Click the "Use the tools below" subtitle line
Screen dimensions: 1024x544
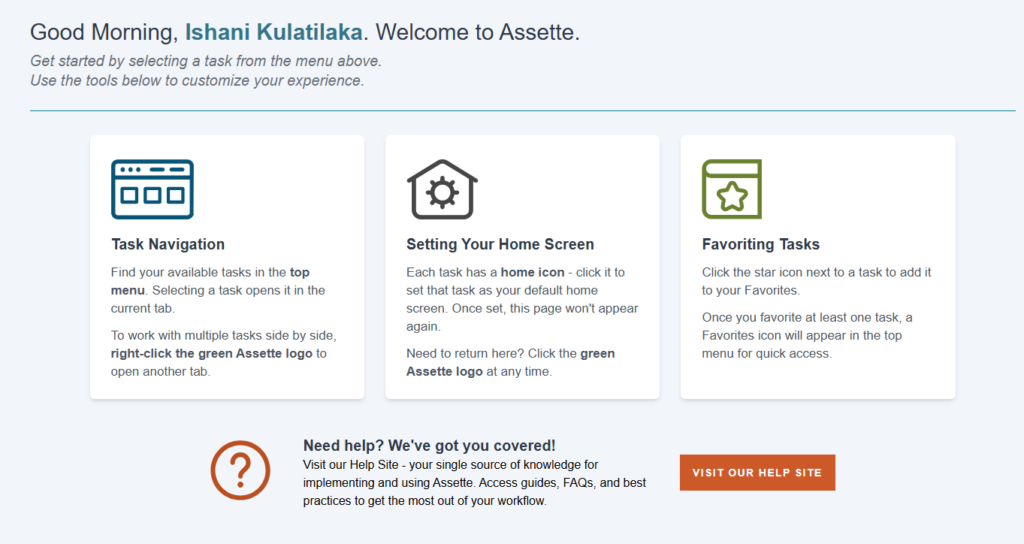pyautogui.click(x=197, y=80)
